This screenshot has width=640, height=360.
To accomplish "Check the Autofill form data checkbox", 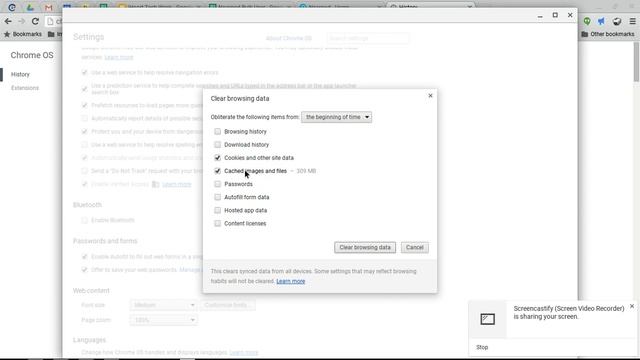I will click(218, 197).
